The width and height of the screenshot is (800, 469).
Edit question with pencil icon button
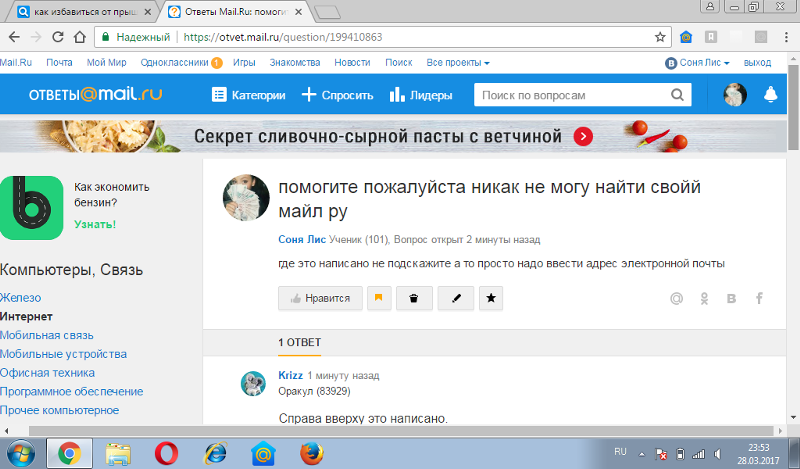click(456, 298)
